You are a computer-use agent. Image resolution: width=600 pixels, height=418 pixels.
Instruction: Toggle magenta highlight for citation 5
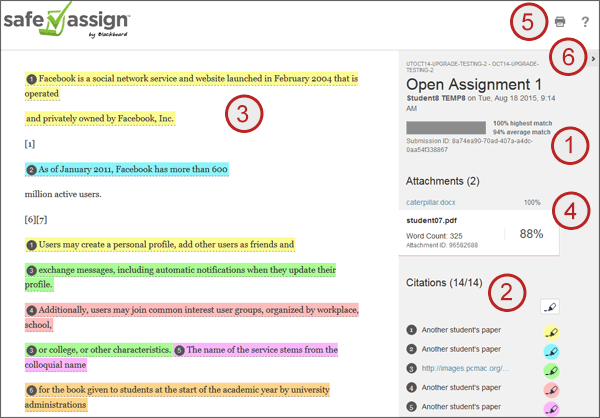(x=551, y=408)
